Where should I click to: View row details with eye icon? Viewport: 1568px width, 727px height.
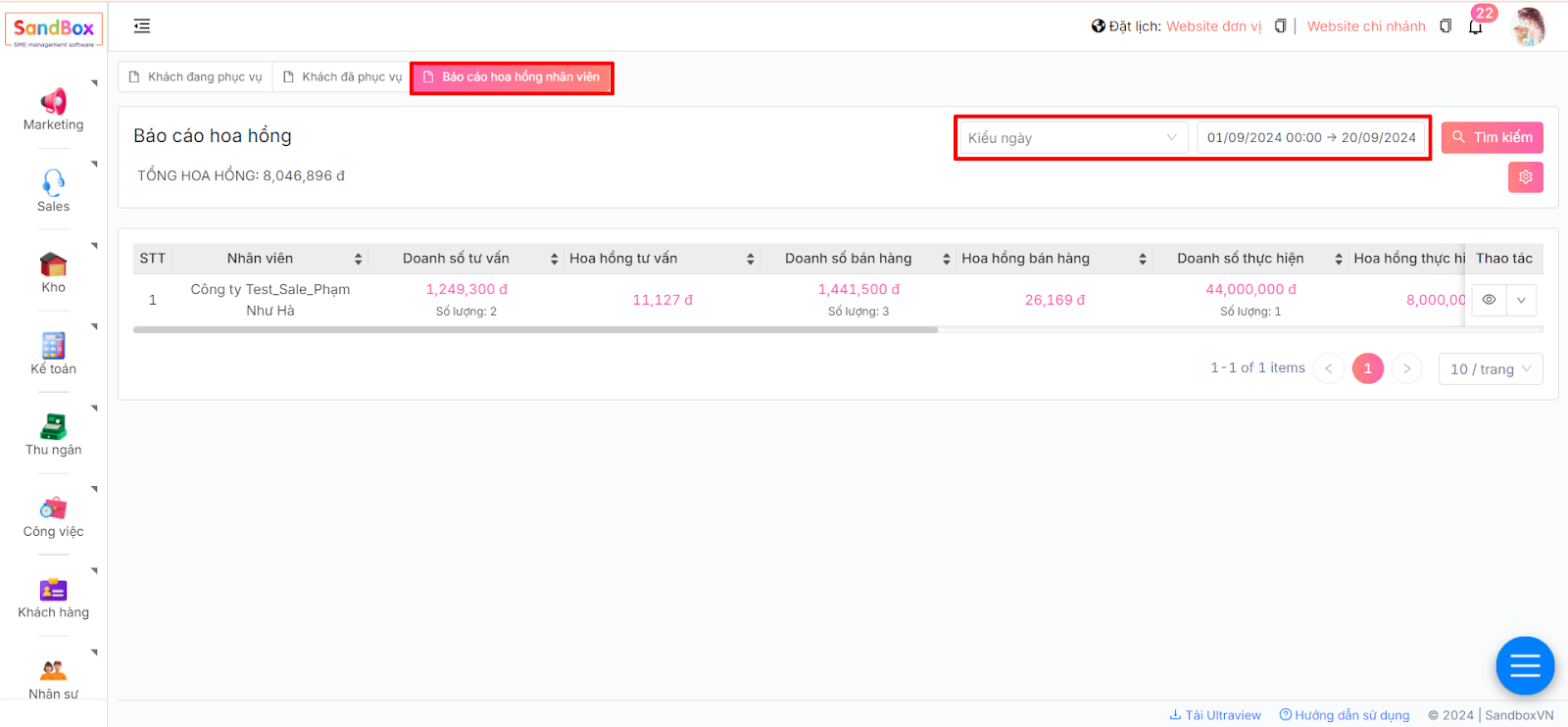pyautogui.click(x=1489, y=300)
